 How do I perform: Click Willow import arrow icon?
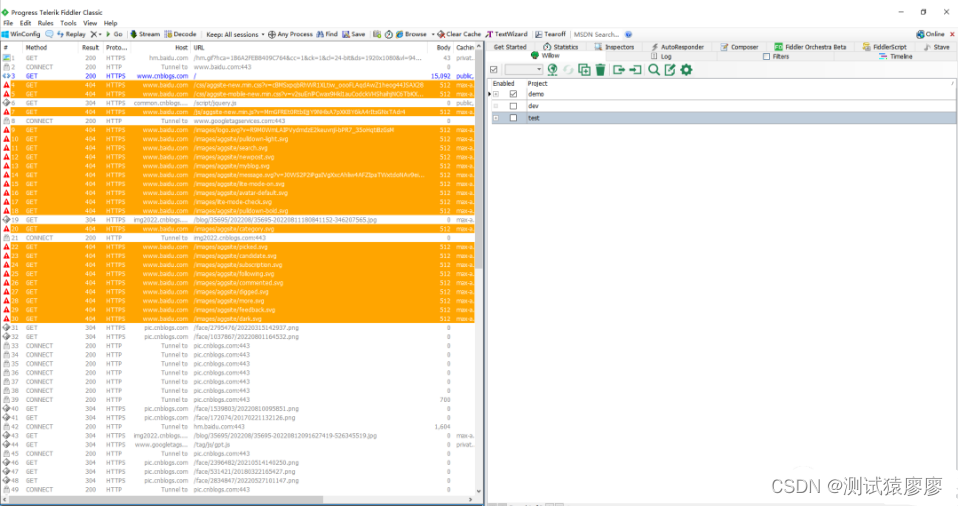pyautogui.click(x=635, y=70)
